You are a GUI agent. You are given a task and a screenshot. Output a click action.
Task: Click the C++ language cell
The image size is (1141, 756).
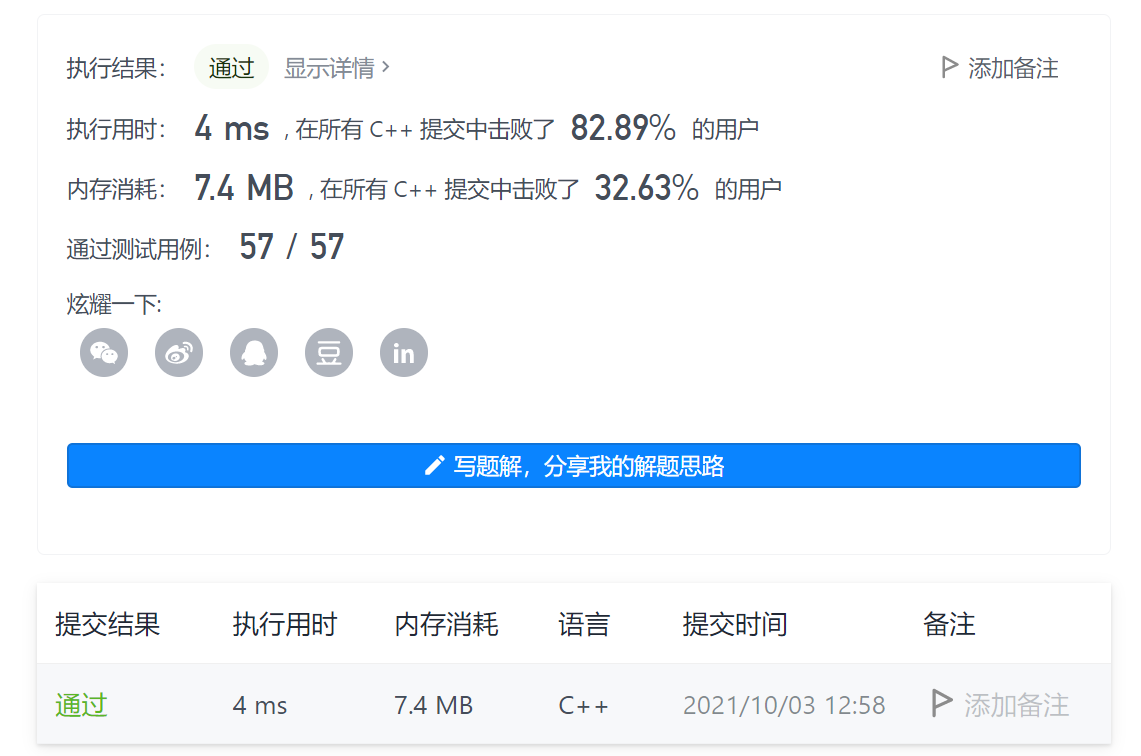(x=583, y=705)
